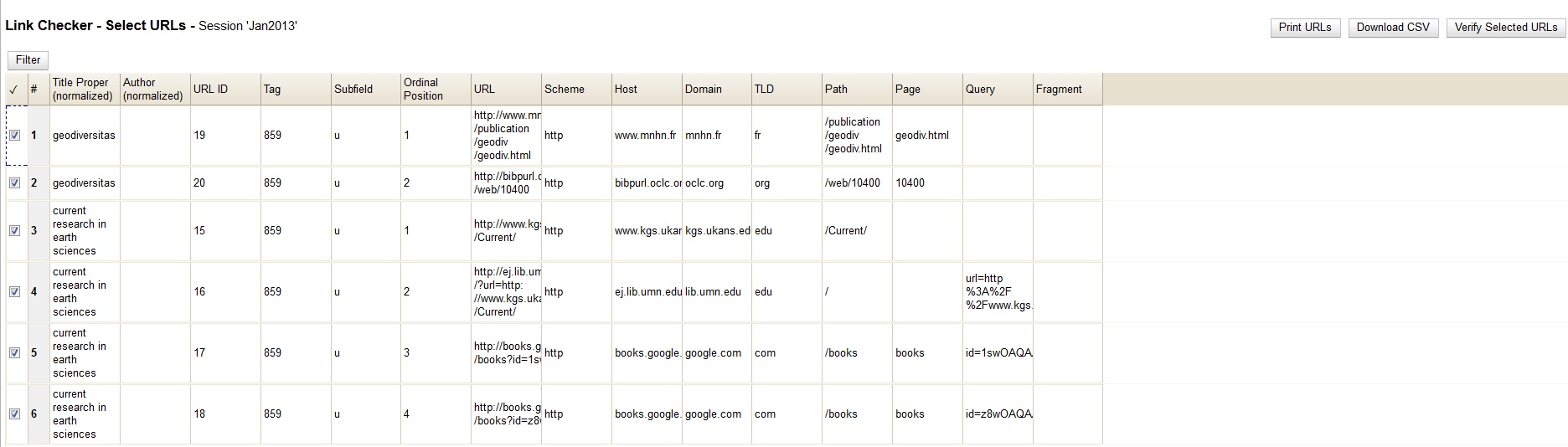Click domain cell 'oclc.org'

(717, 182)
